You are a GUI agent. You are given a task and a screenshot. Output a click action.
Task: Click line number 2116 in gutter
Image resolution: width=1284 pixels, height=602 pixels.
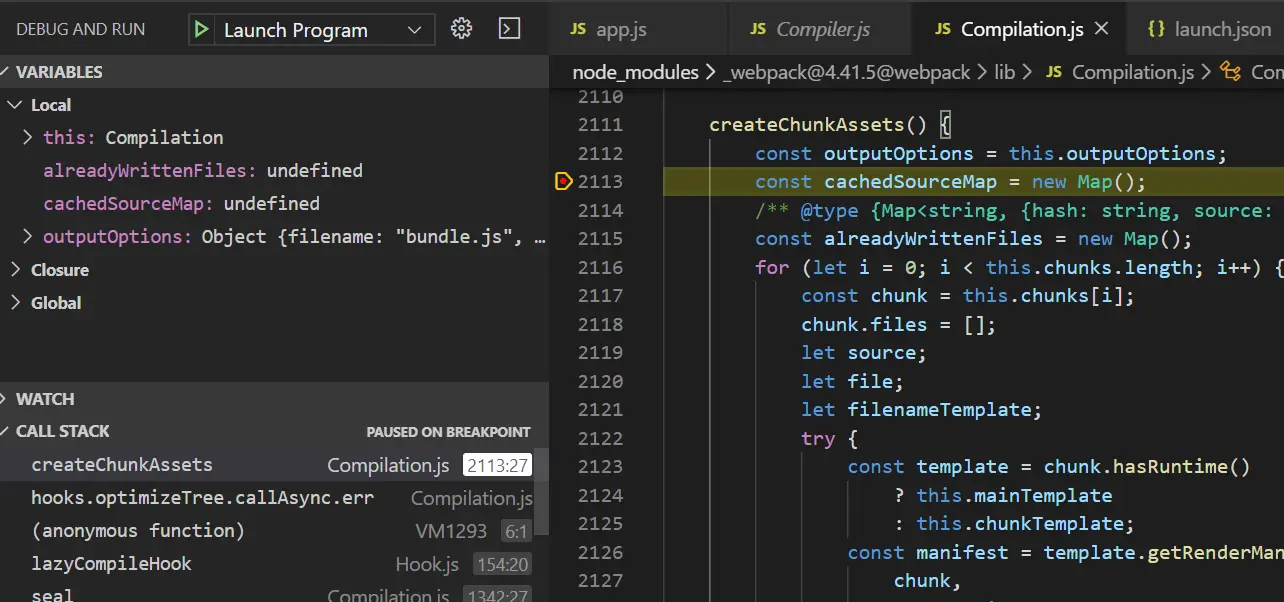pyautogui.click(x=600, y=268)
